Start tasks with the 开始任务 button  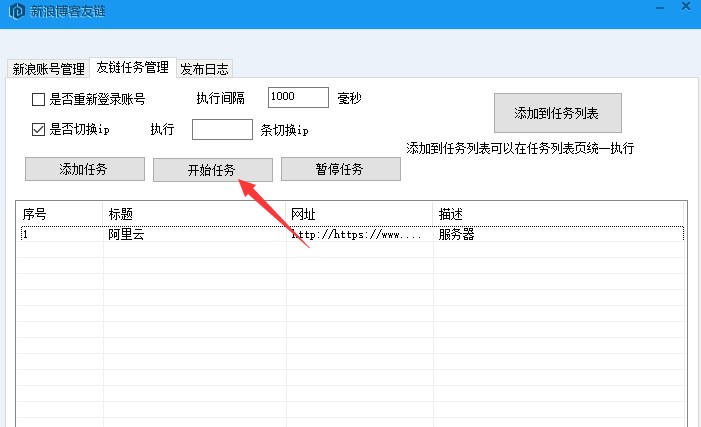pos(212,170)
